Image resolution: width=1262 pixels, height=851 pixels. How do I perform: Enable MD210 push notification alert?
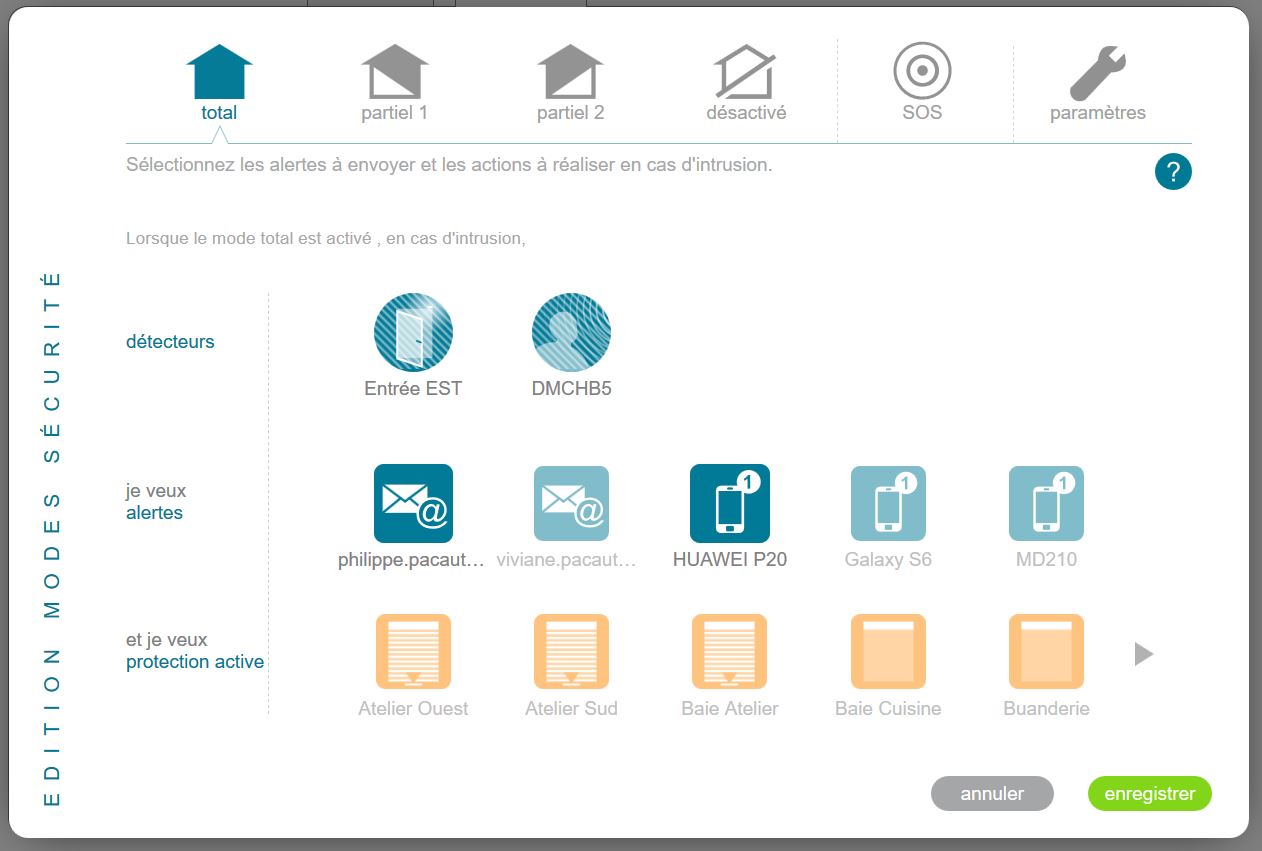(1046, 503)
